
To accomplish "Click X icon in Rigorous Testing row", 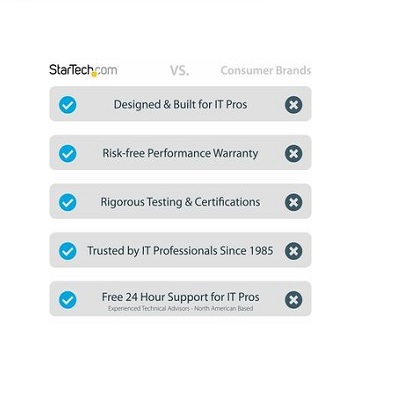I will click(x=294, y=202).
